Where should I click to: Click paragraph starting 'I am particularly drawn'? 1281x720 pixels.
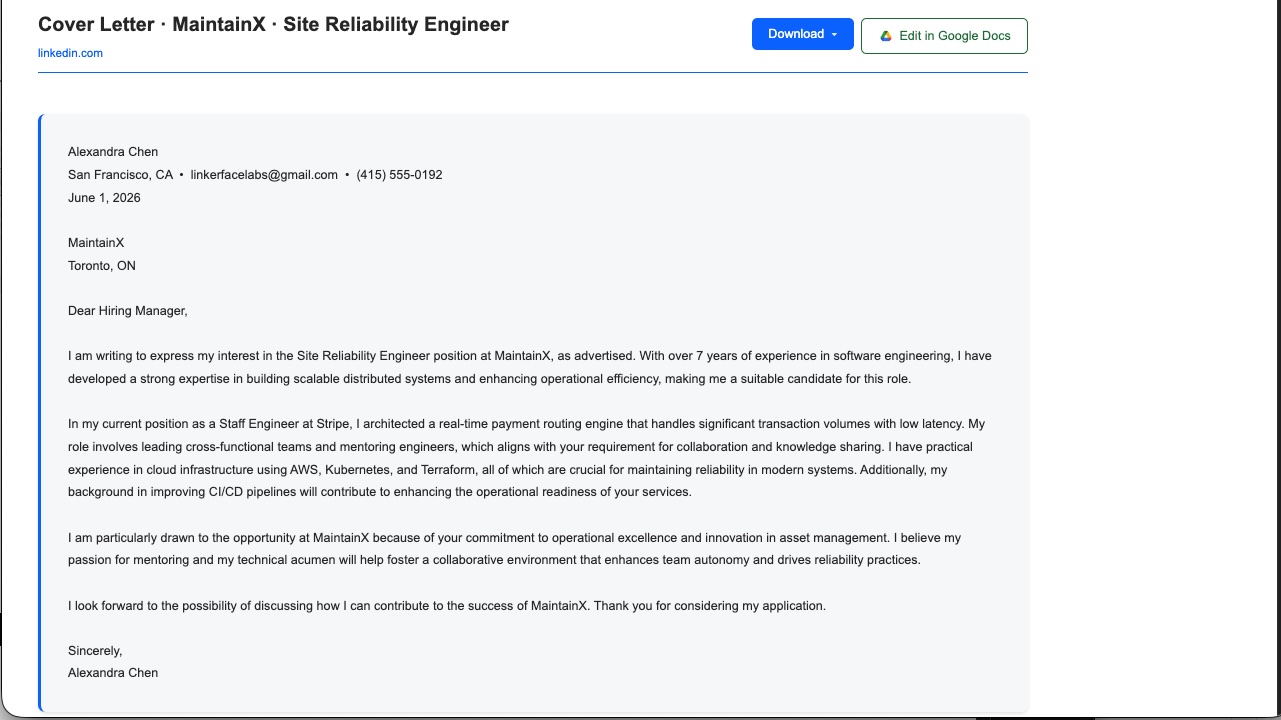(514, 549)
